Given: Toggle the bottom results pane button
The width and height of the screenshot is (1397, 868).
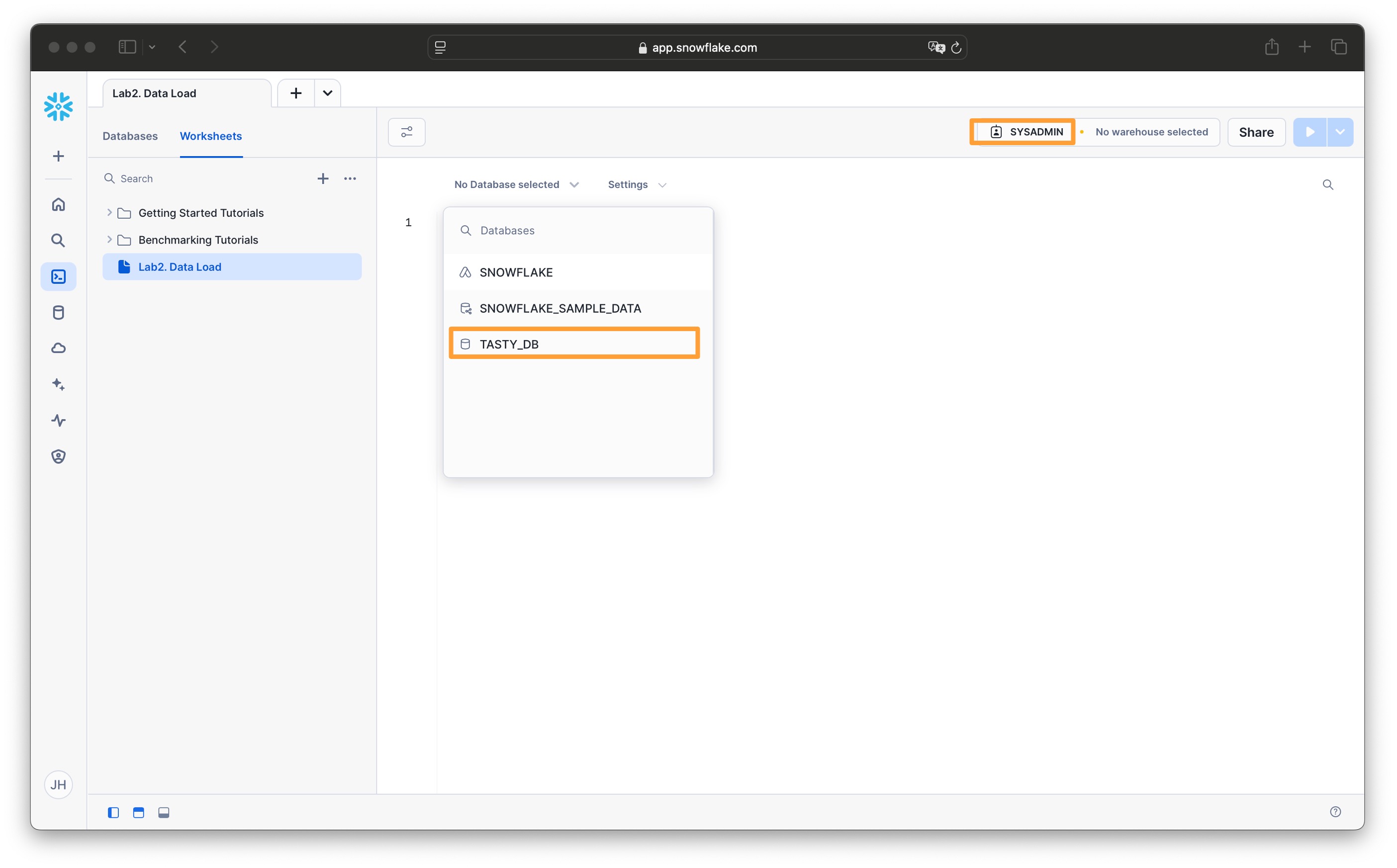Looking at the screenshot, I should coord(164,812).
